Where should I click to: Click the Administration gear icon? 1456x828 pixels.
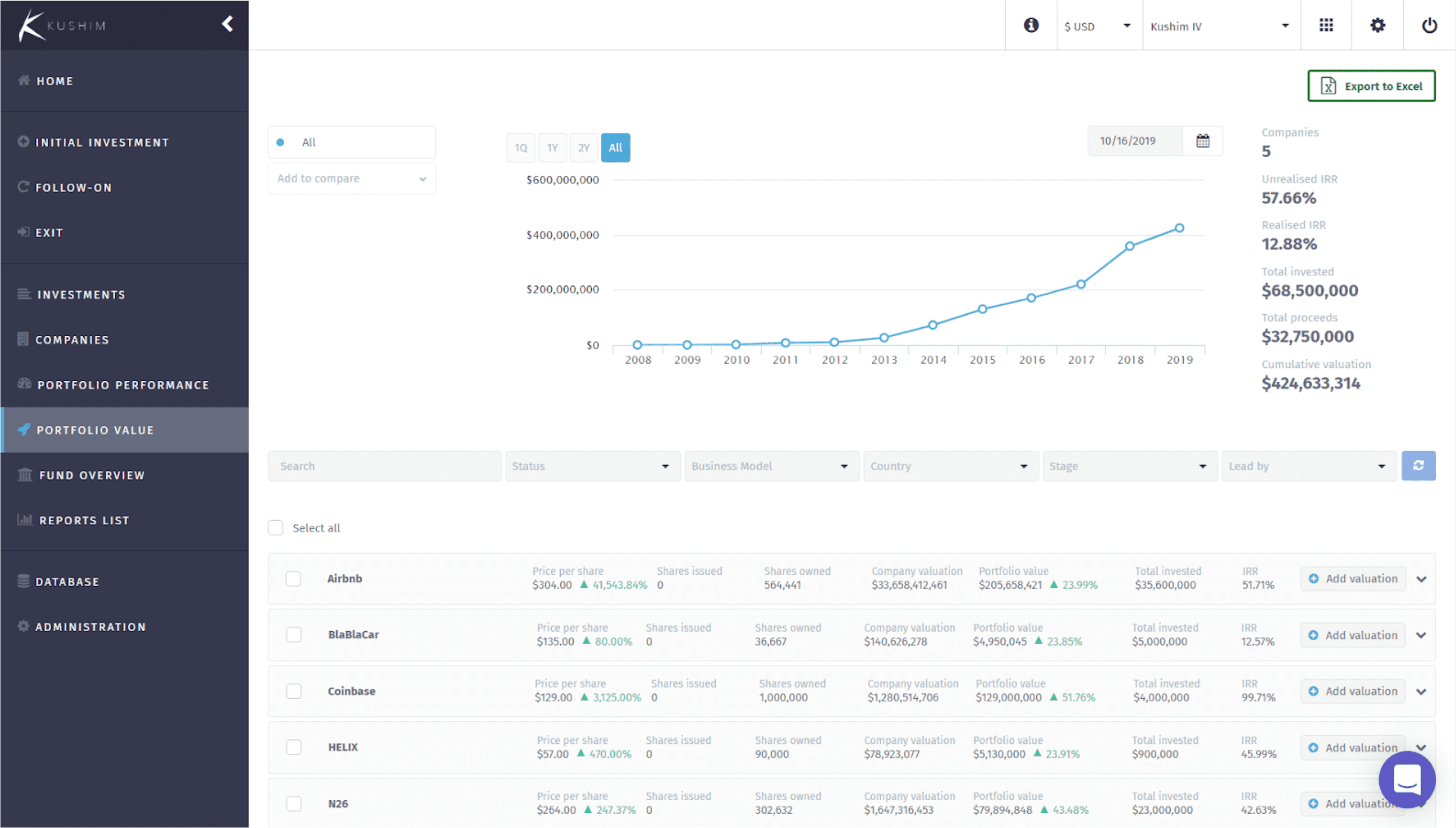coord(23,626)
